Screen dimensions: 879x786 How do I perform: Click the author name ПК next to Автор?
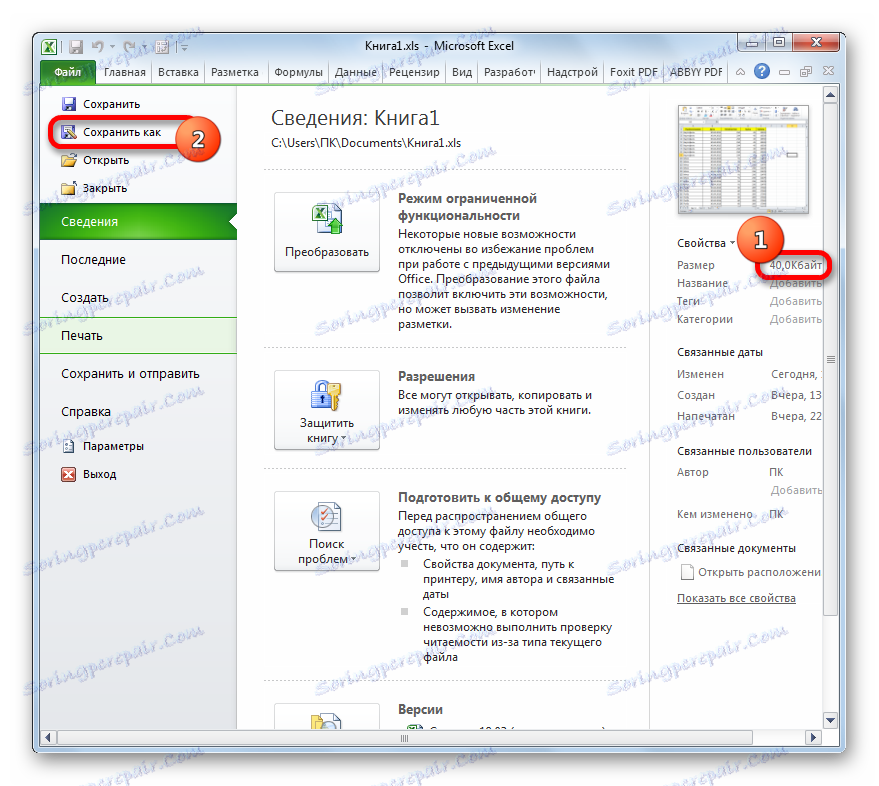point(776,472)
